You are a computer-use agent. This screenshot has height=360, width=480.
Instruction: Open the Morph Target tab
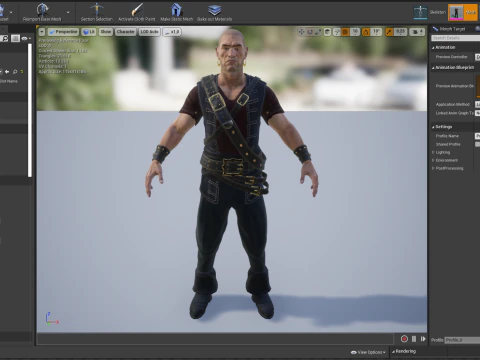(449, 29)
